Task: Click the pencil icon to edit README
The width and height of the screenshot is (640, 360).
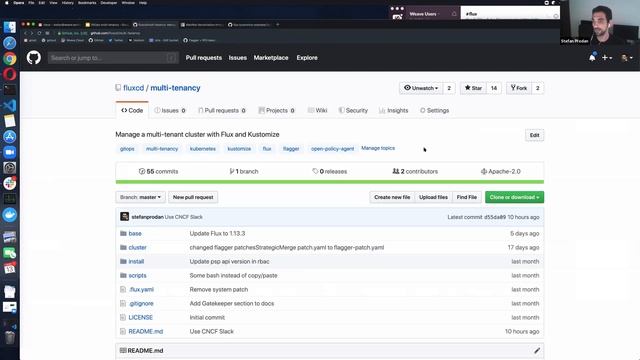Action: click(537, 351)
